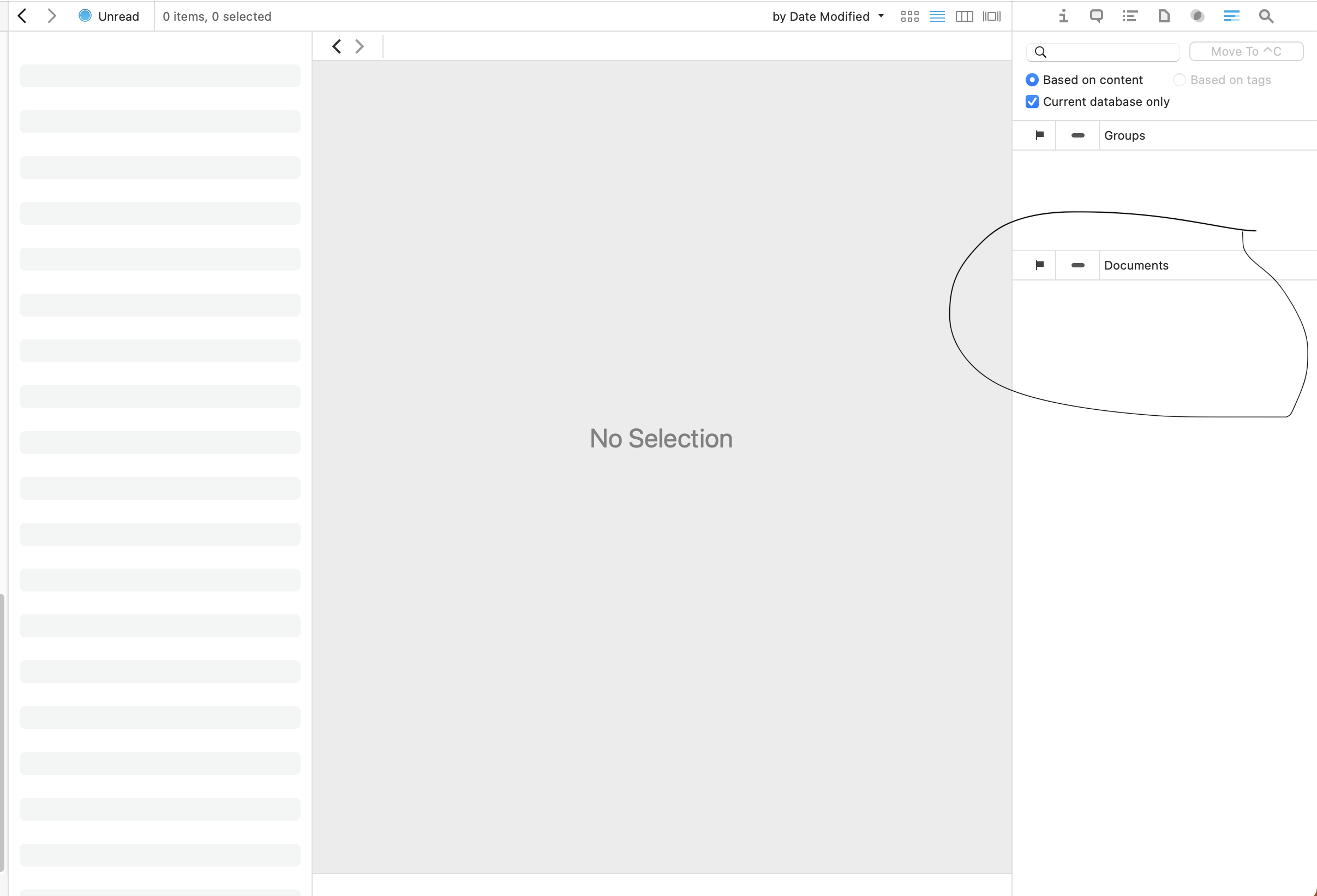Click the Documents section header
This screenshot has height=896, width=1317.
[1136, 265]
